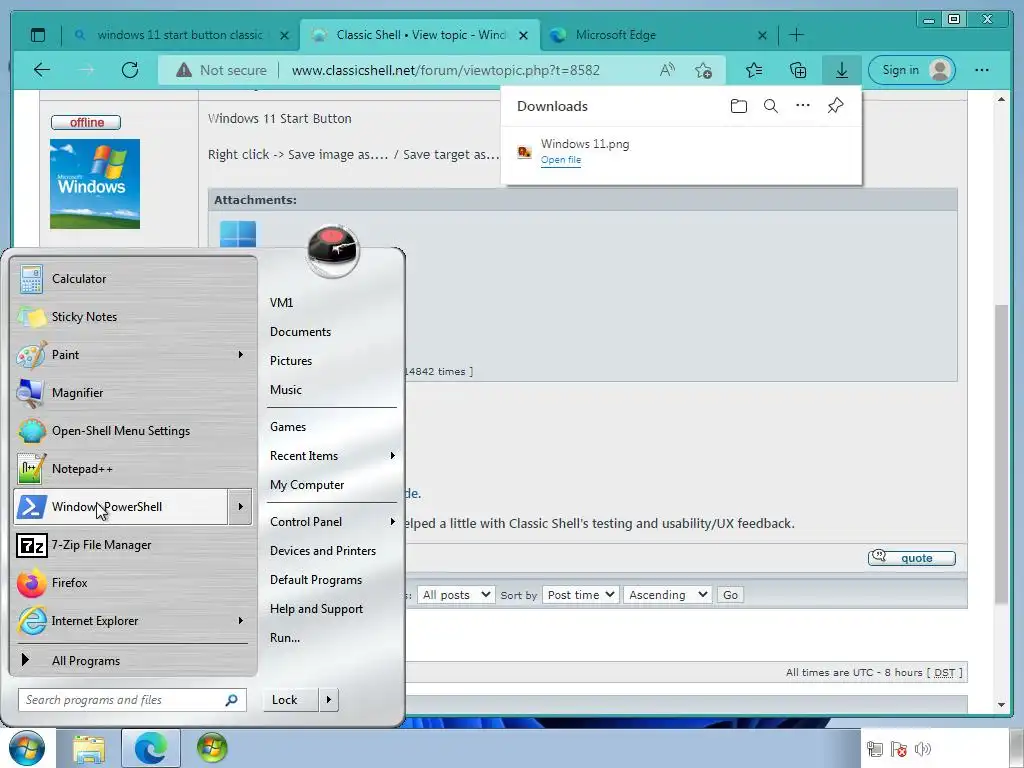
Task: Click the Read aloud icon in address bar
Action: pos(667,70)
